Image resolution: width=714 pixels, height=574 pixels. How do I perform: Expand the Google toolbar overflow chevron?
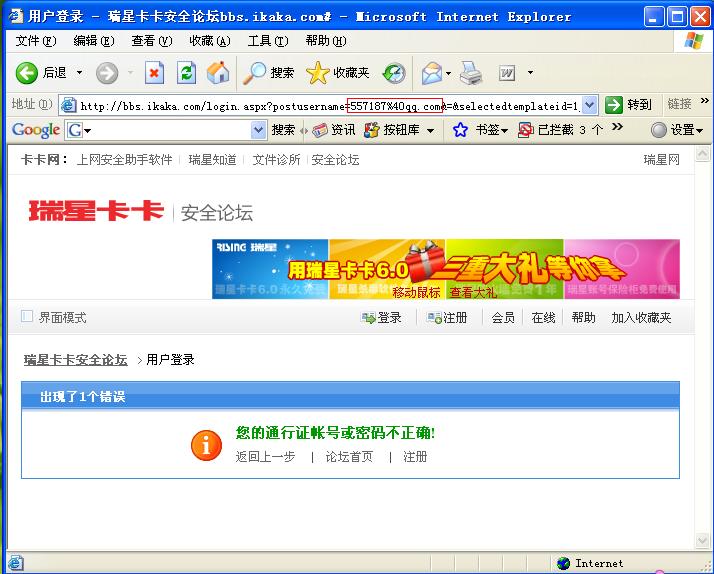click(617, 127)
